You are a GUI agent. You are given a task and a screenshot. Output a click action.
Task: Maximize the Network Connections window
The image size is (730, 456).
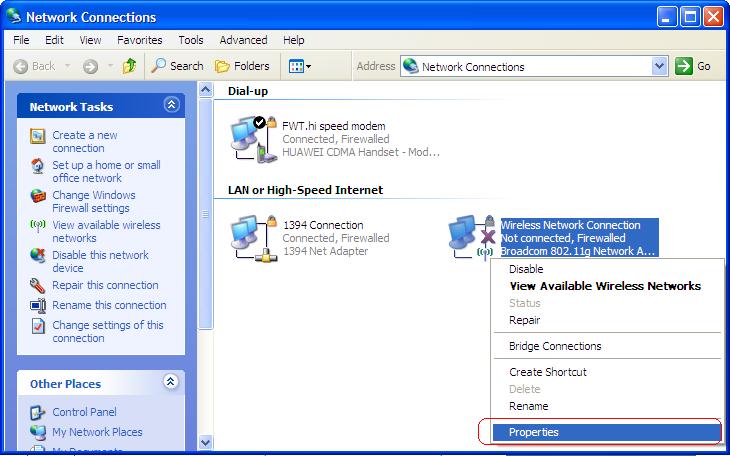coord(690,18)
